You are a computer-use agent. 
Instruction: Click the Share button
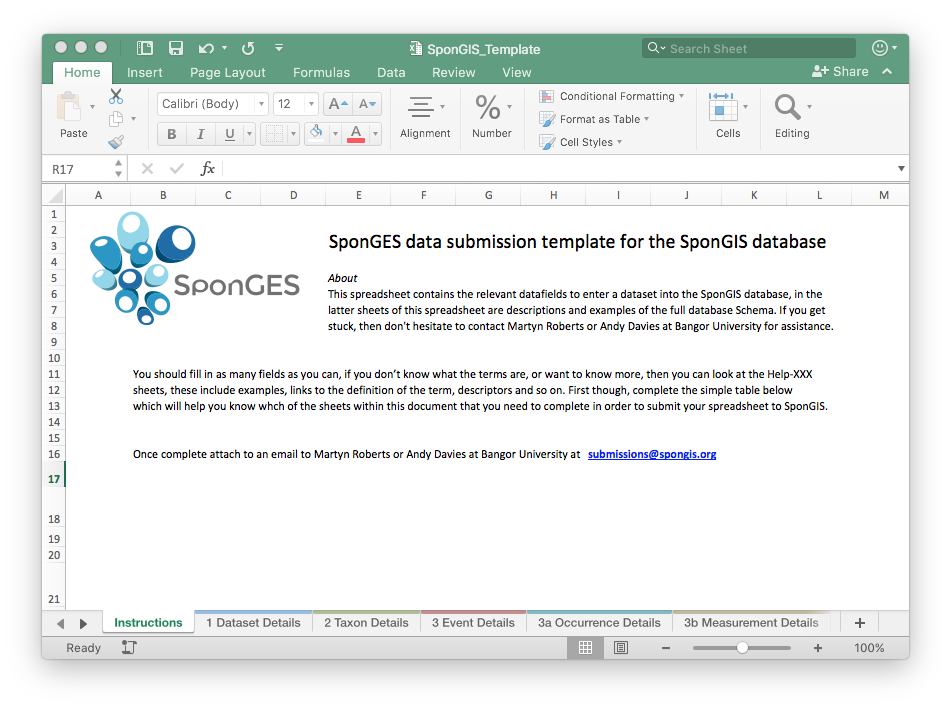pyautogui.click(x=840, y=72)
